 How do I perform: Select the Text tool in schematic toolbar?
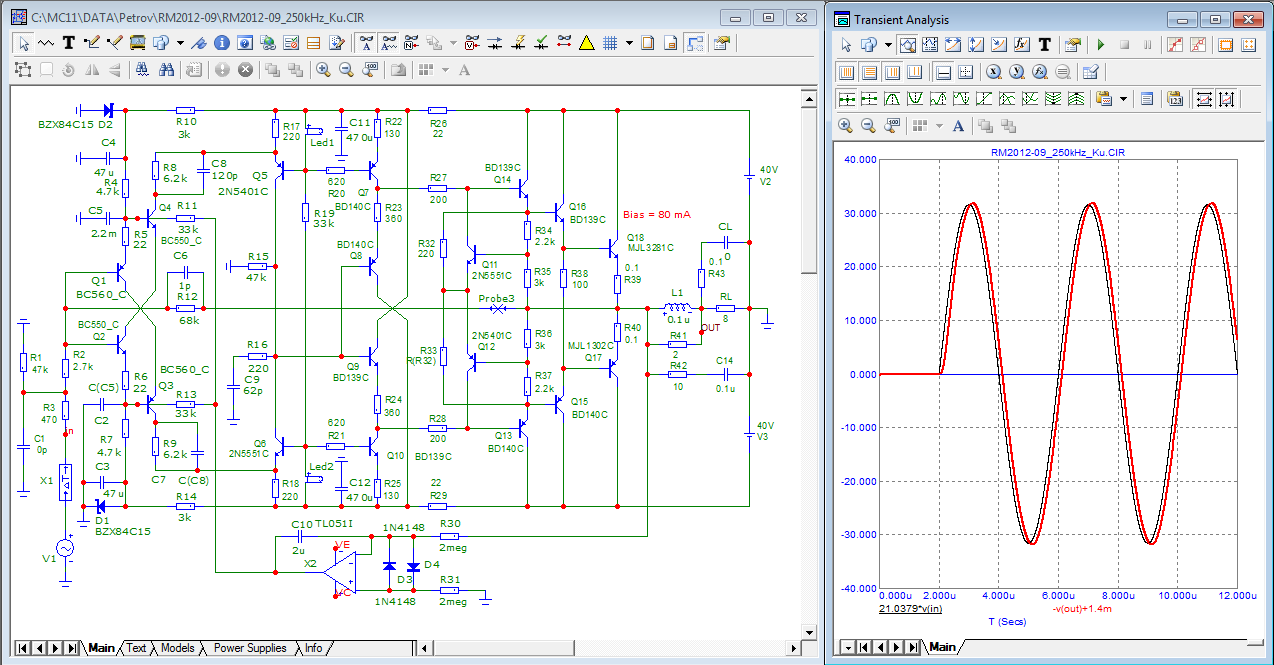(69, 43)
